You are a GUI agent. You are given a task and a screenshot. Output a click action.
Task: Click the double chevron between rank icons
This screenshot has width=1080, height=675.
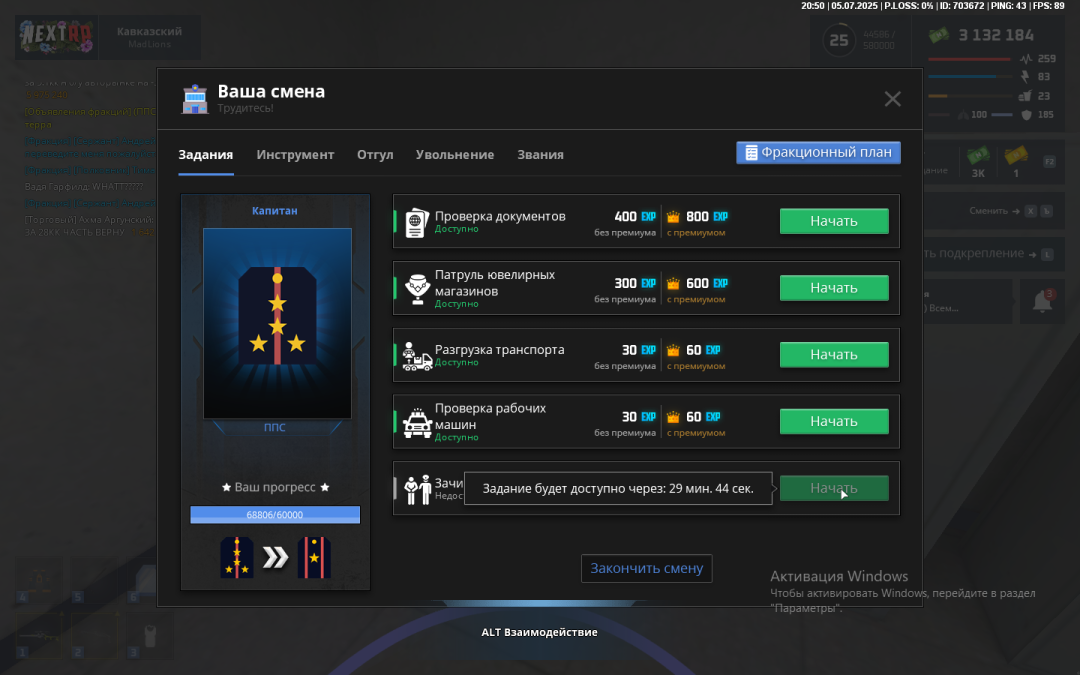click(x=276, y=557)
